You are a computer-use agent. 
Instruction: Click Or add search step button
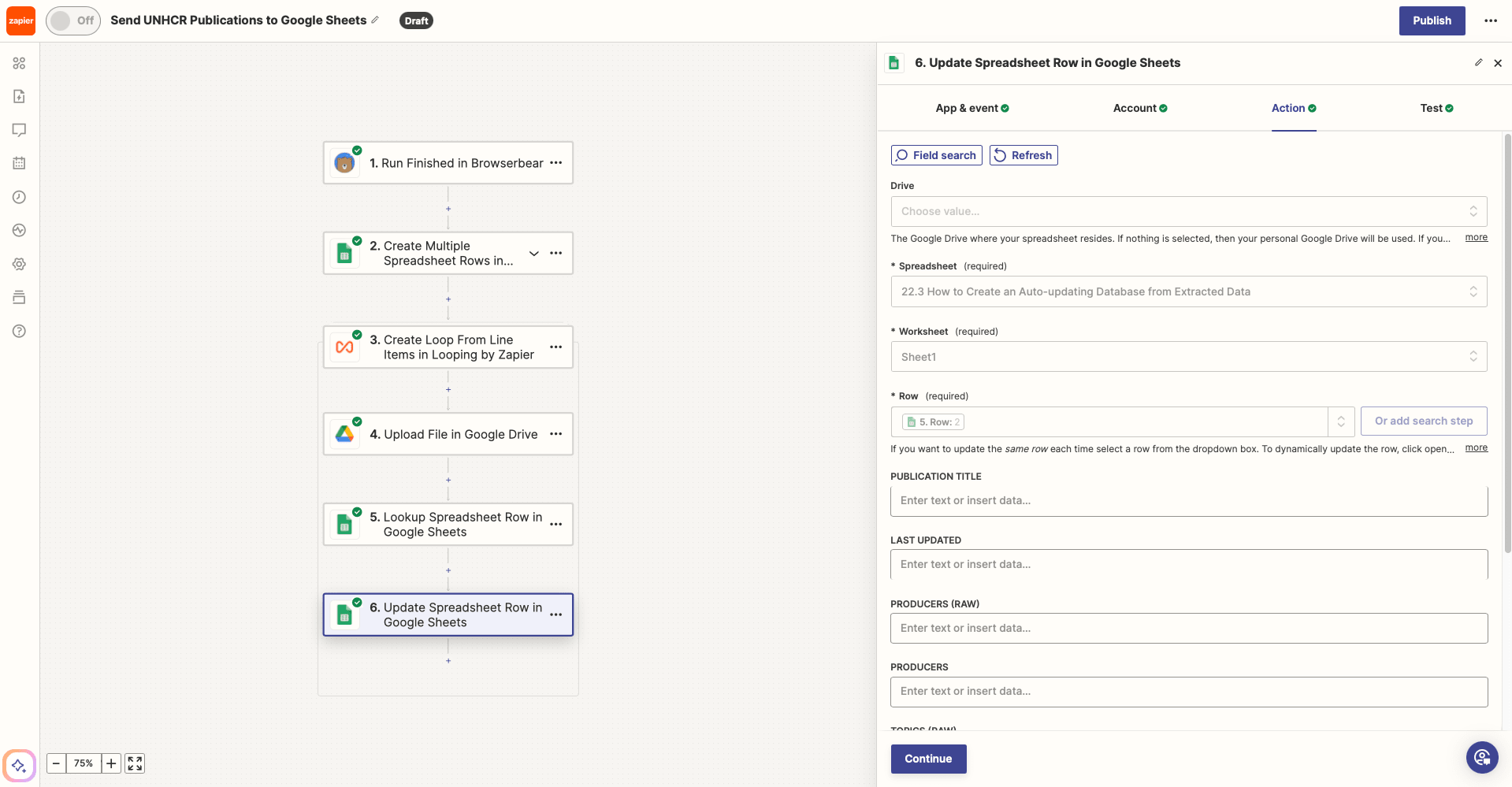tap(1423, 421)
